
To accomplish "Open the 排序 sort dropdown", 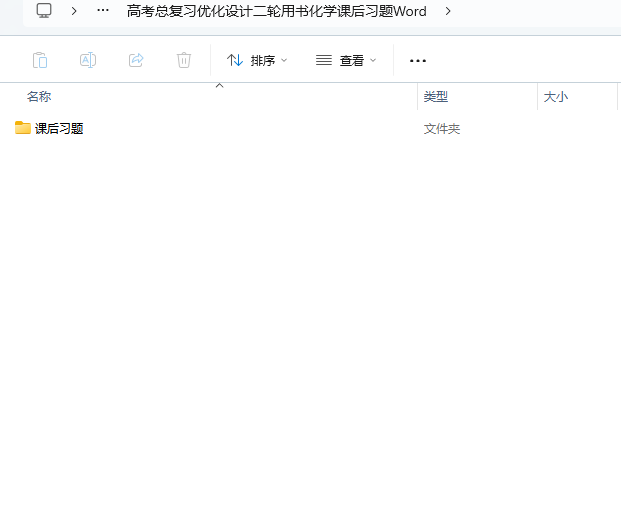I will click(257, 60).
